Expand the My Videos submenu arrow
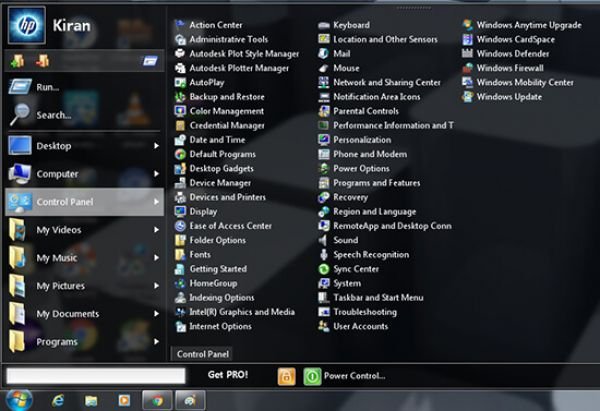Screen dimensions: 600x411 point(156,230)
